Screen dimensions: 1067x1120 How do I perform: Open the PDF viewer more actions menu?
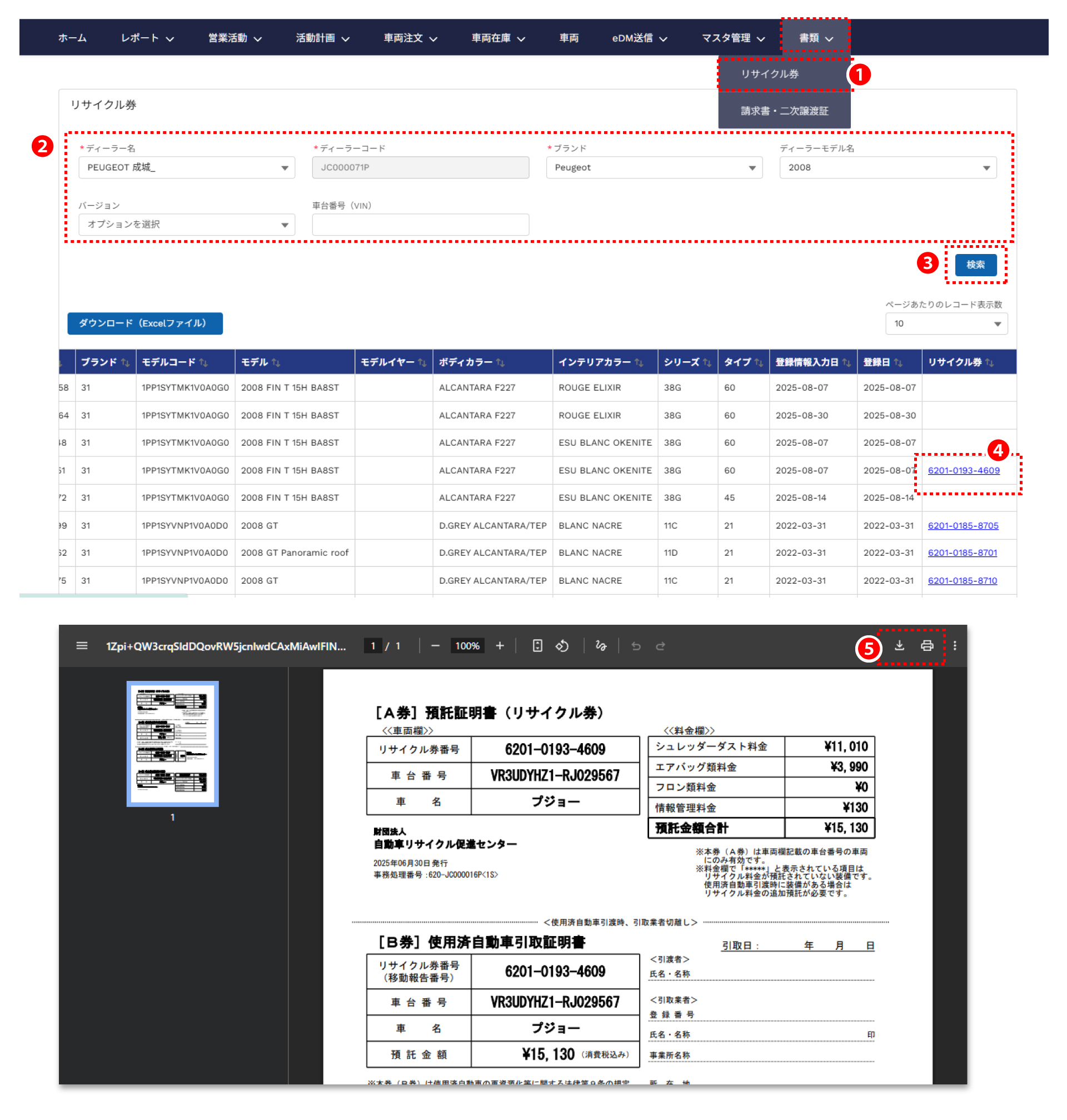tap(955, 646)
